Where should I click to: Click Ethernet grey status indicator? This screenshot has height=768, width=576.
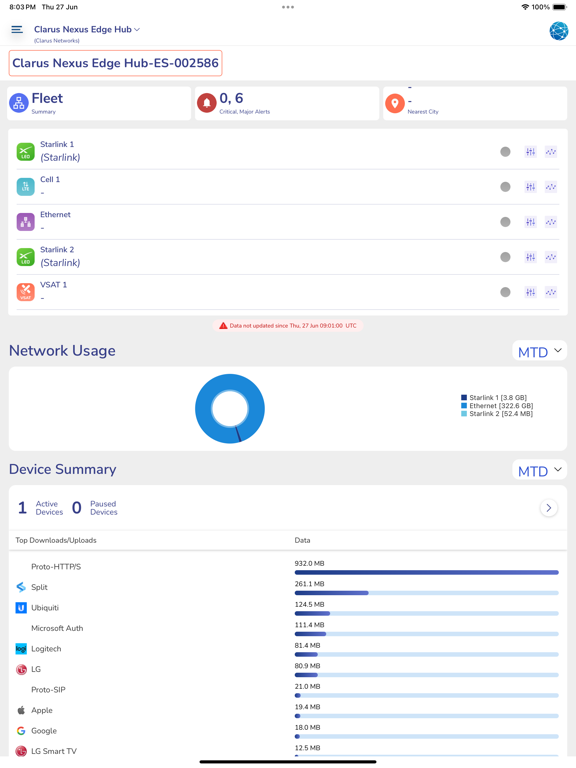pyautogui.click(x=505, y=222)
